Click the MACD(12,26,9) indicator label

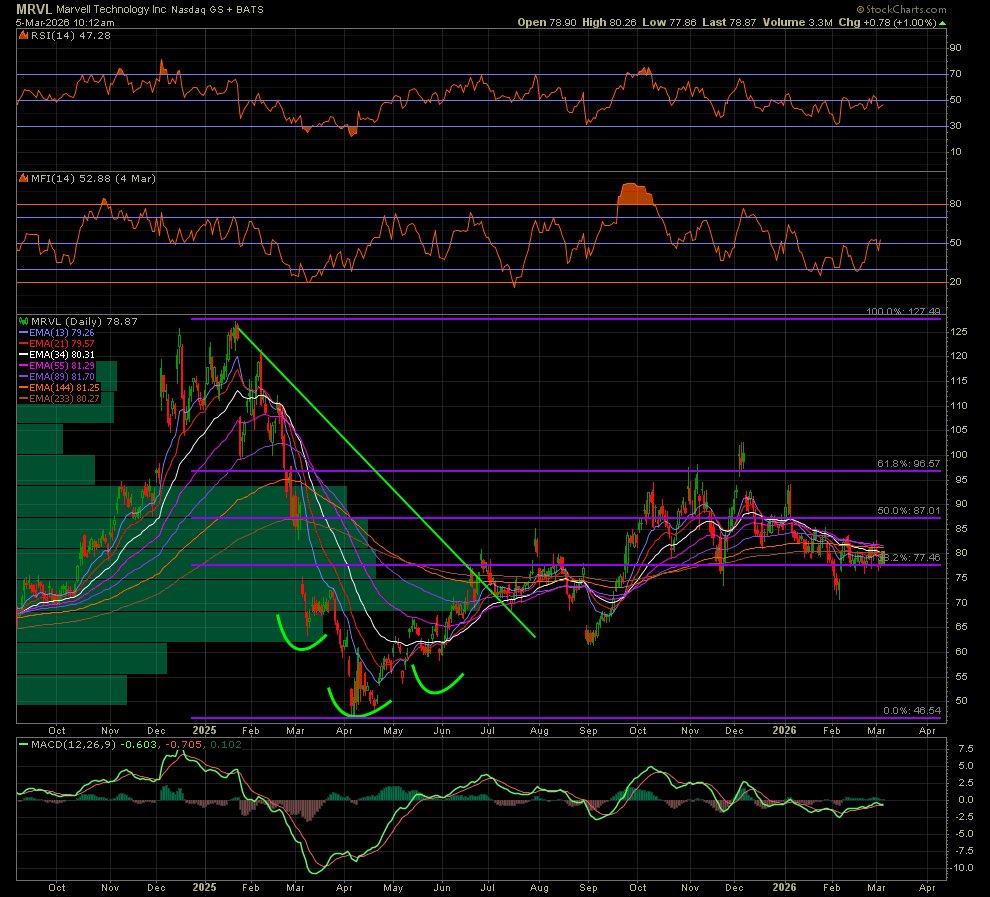(x=73, y=744)
